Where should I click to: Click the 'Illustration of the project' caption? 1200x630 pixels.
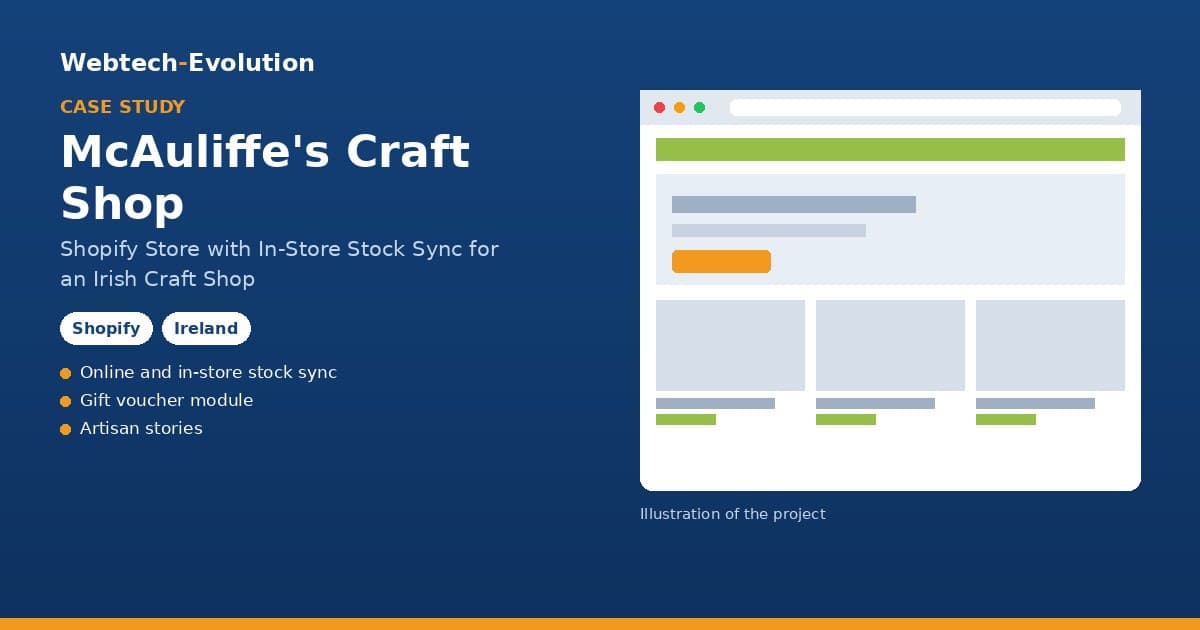coord(733,514)
